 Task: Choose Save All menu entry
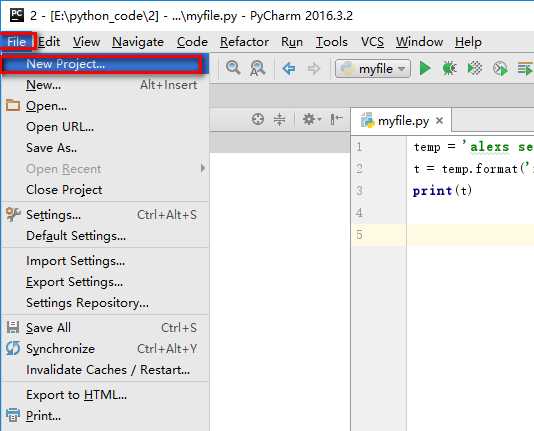pos(105,328)
